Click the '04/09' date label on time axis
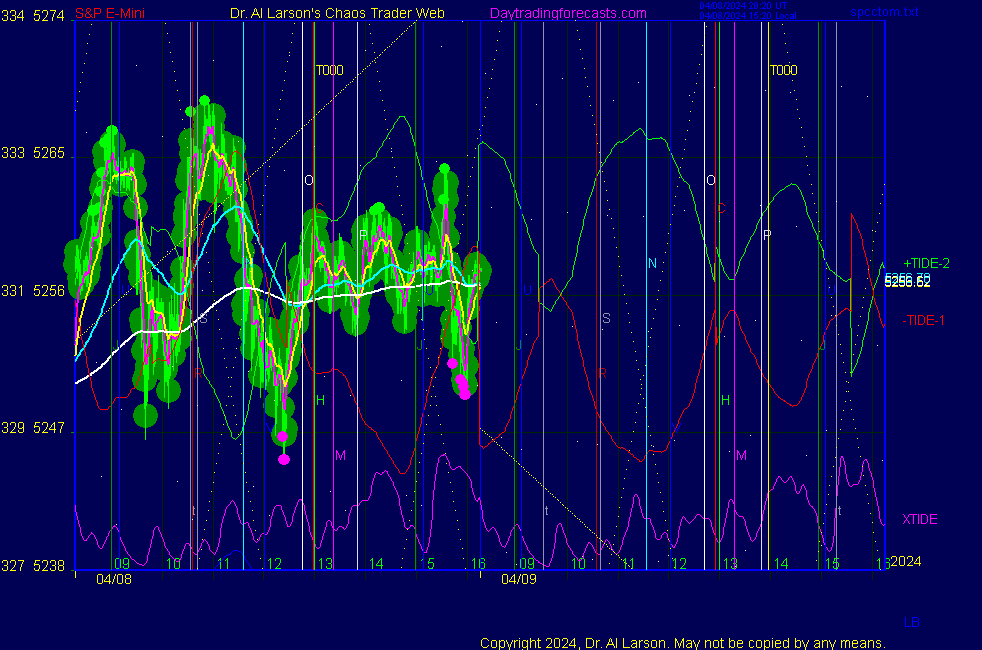The width and height of the screenshot is (982, 650). [519, 579]
